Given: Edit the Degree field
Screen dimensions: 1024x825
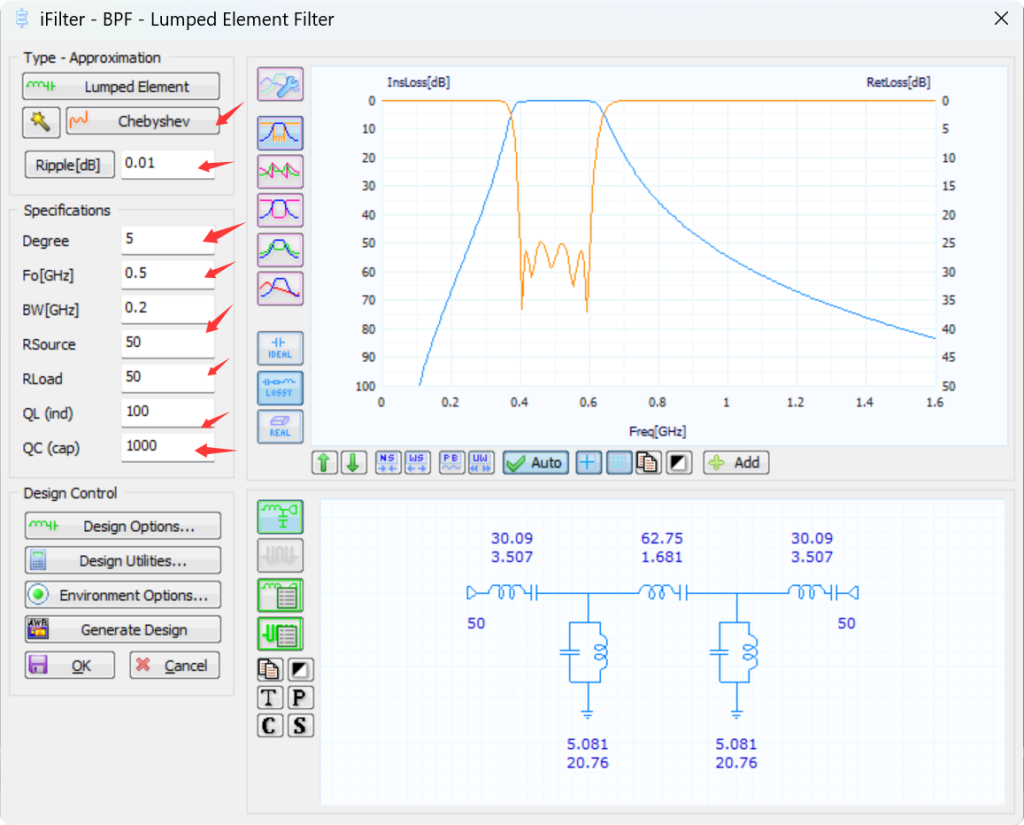Looking at the screenshot, I should tap(168, 239).
